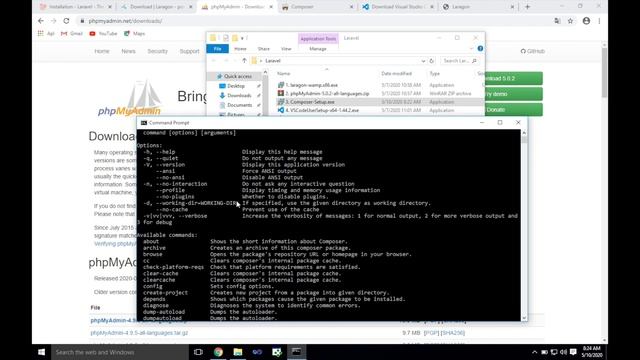Viewport: 640px width, 360px height.
Task: Open Support in phpMyAdmin site nav
Action: coord(189,51)
